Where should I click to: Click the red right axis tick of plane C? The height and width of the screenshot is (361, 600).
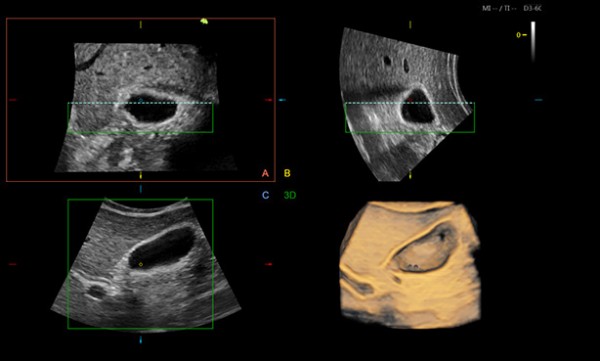[x=269, y=264]
